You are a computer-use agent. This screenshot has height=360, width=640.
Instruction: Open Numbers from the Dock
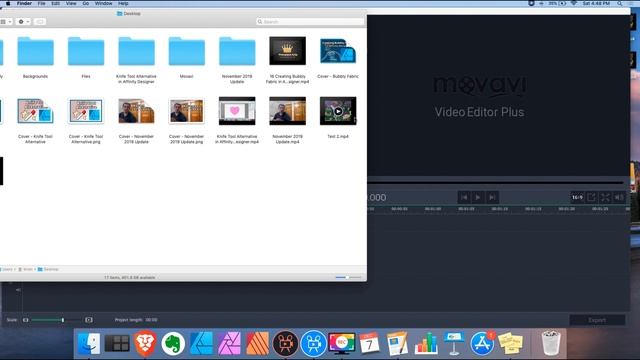tap(426, 343)
